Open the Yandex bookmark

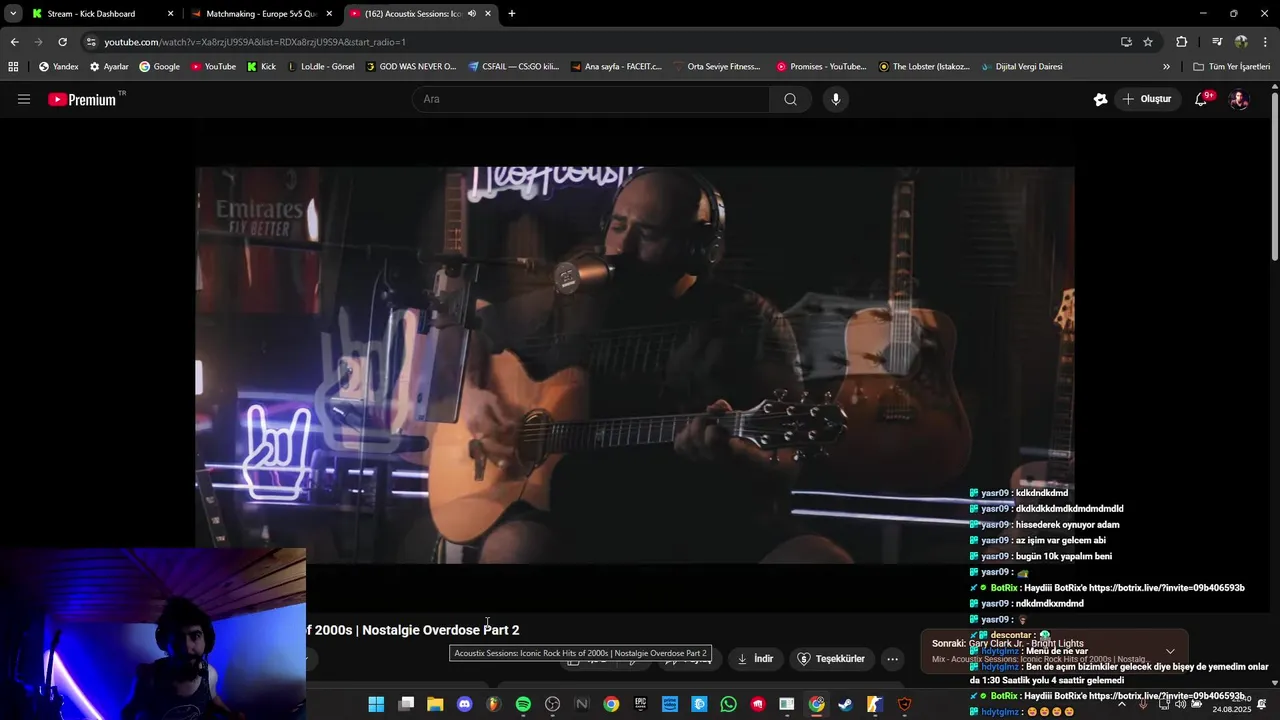(x=58, y=67)
